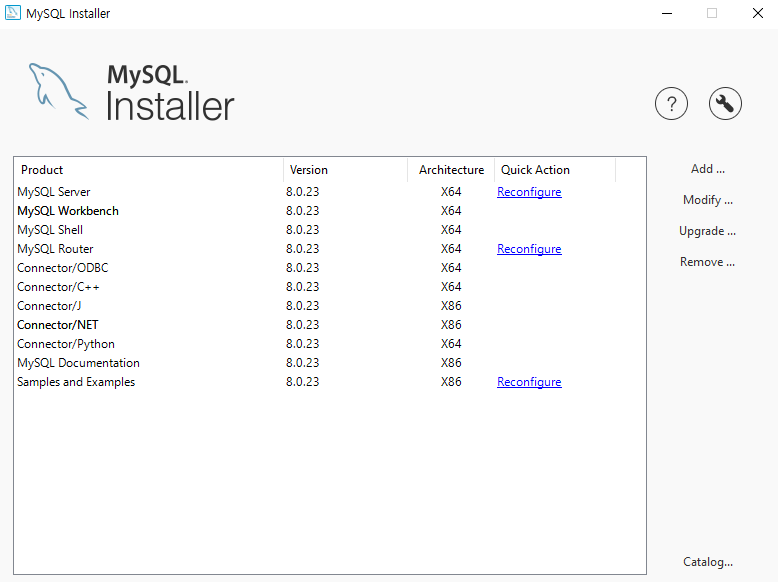The height and width of the screenshot is (582, 778).
Task: Reconfigure MySQL Router
Action: [x=529, y=249]
